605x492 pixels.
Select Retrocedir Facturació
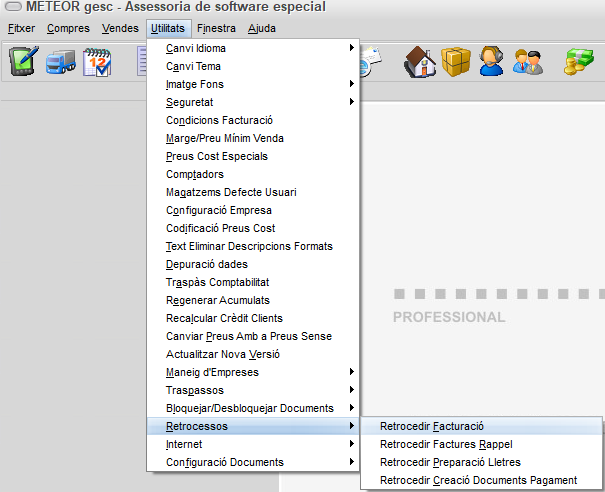pos(482,426)
